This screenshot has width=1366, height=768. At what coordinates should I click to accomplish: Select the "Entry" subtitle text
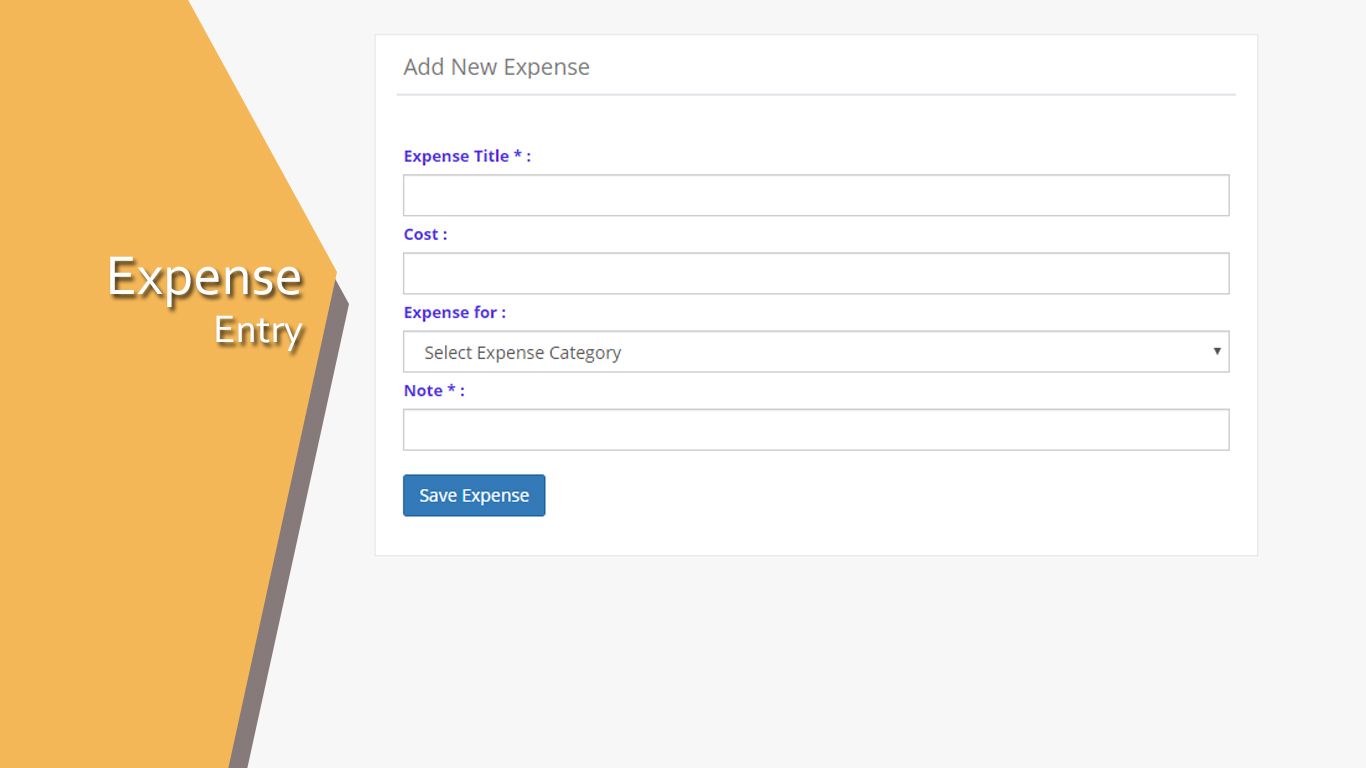(x=258, y=330)
